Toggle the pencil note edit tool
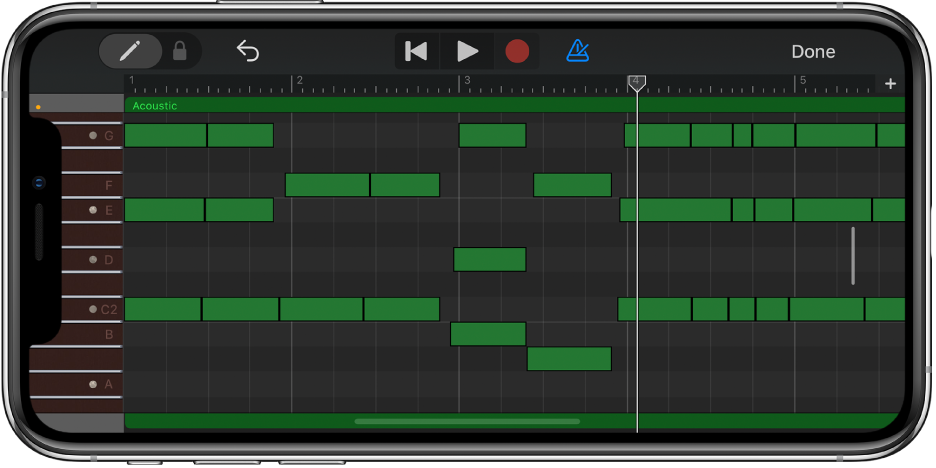 130,51
